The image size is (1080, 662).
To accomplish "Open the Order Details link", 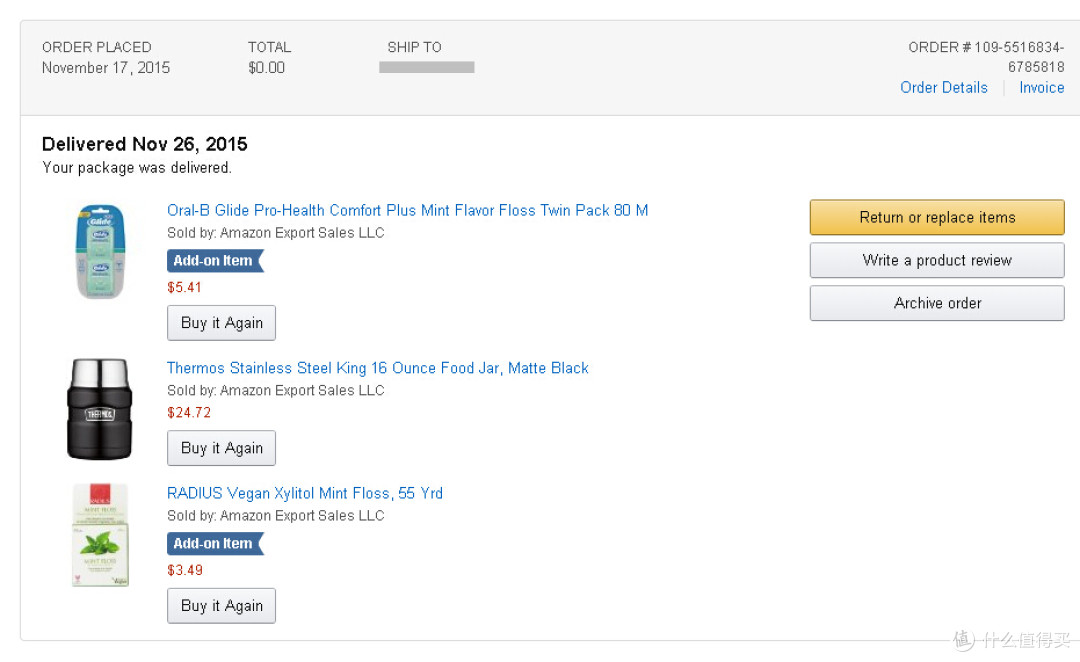I will pos(944,87).
